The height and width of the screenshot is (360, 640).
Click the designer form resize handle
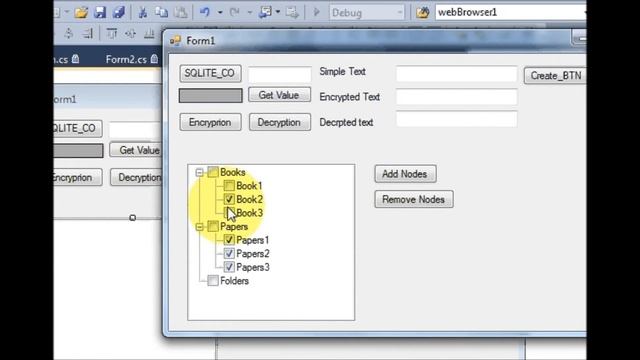[x=132, y=218]
